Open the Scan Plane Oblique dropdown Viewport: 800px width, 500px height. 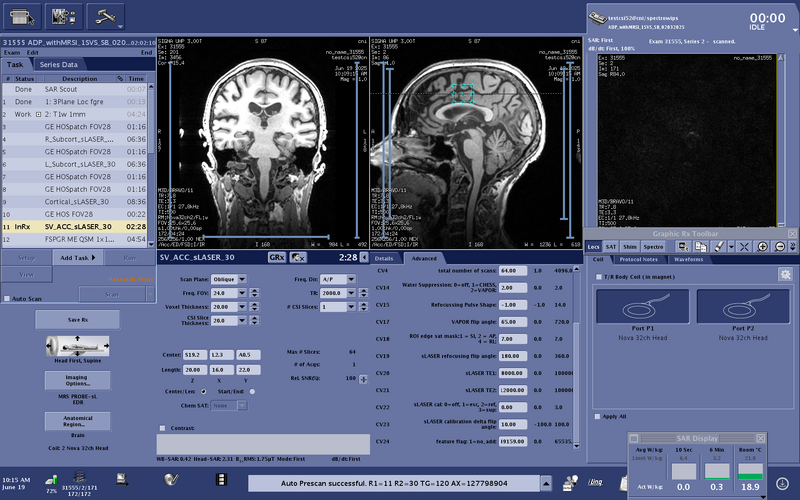click(x=242, y=279)
